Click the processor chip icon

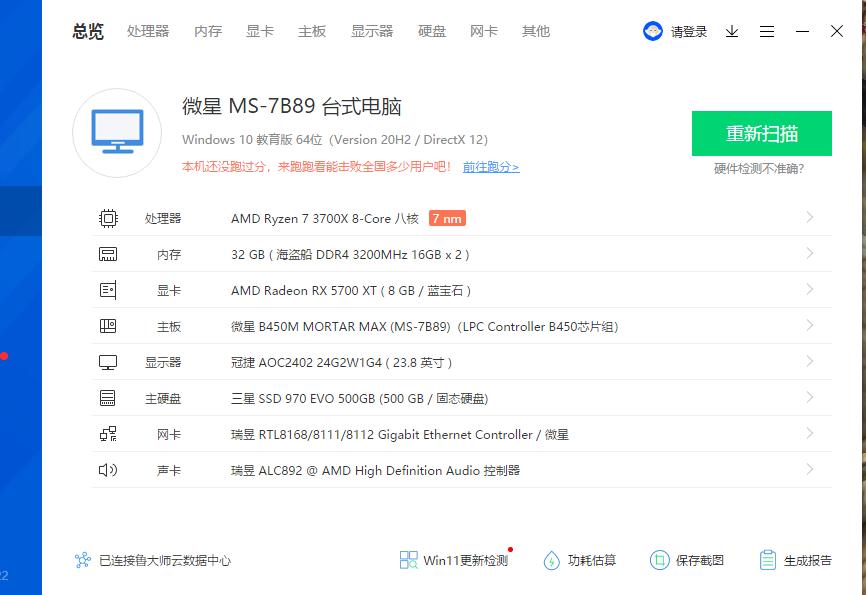point(108,218)
